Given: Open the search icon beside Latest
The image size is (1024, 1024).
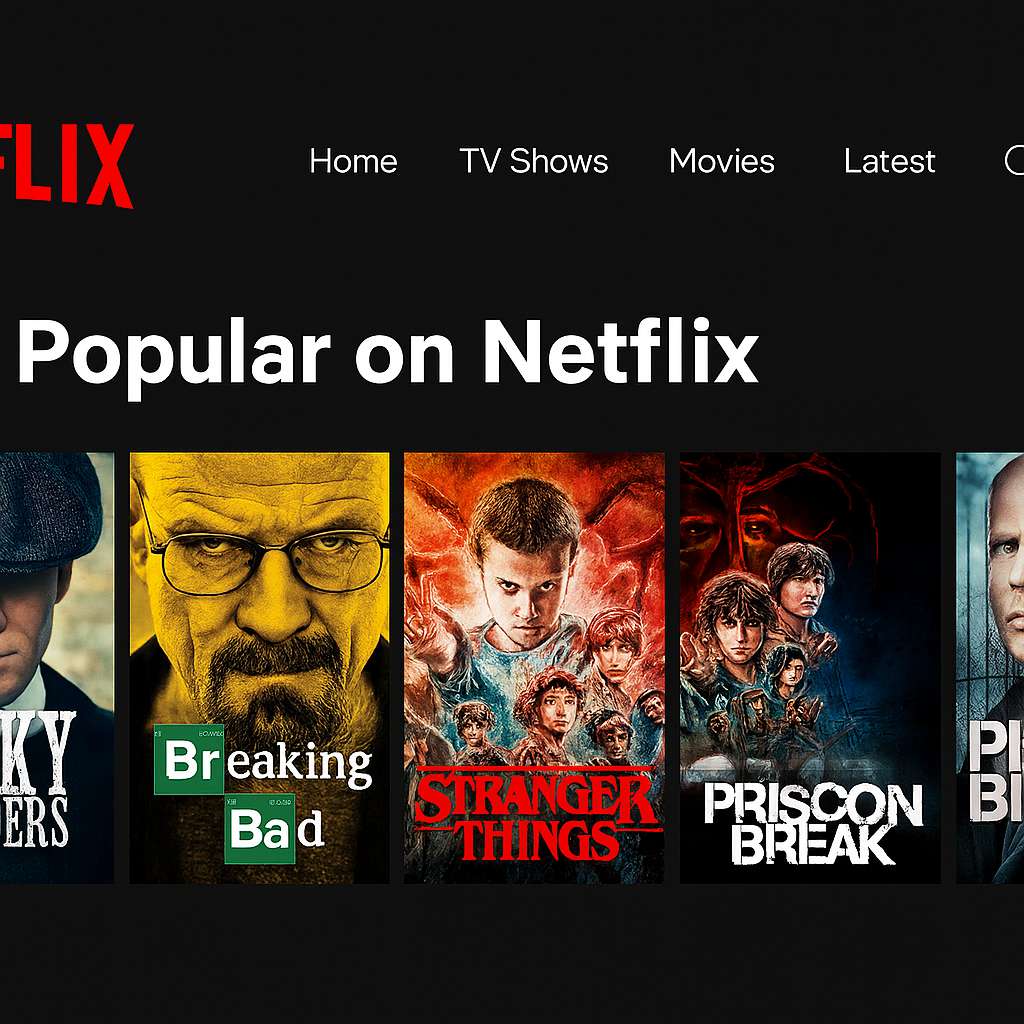Looking at the screenshot, I should [x=1014, y=161].
